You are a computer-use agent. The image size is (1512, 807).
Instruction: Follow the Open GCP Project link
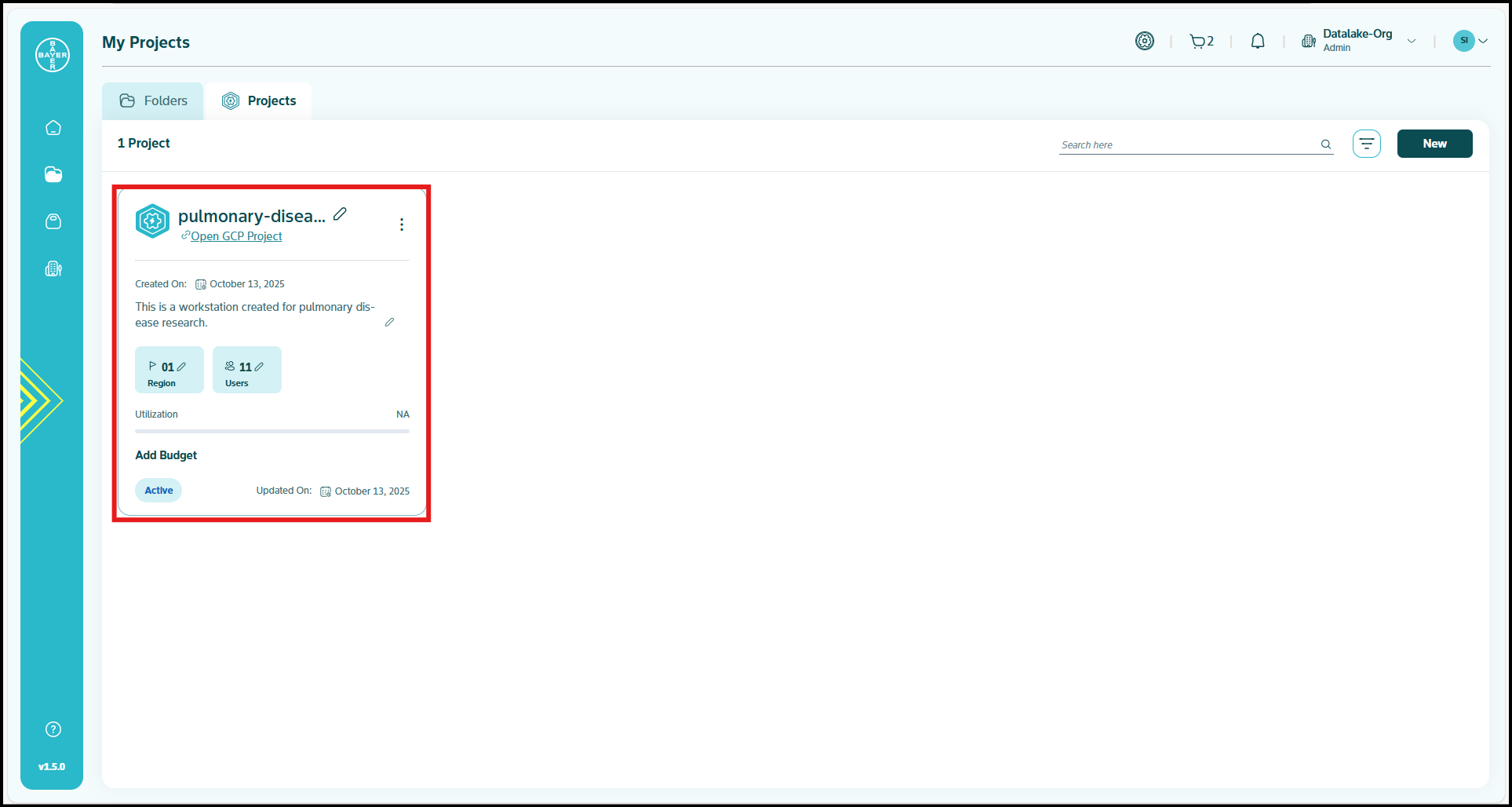click(x=235, y=236)
